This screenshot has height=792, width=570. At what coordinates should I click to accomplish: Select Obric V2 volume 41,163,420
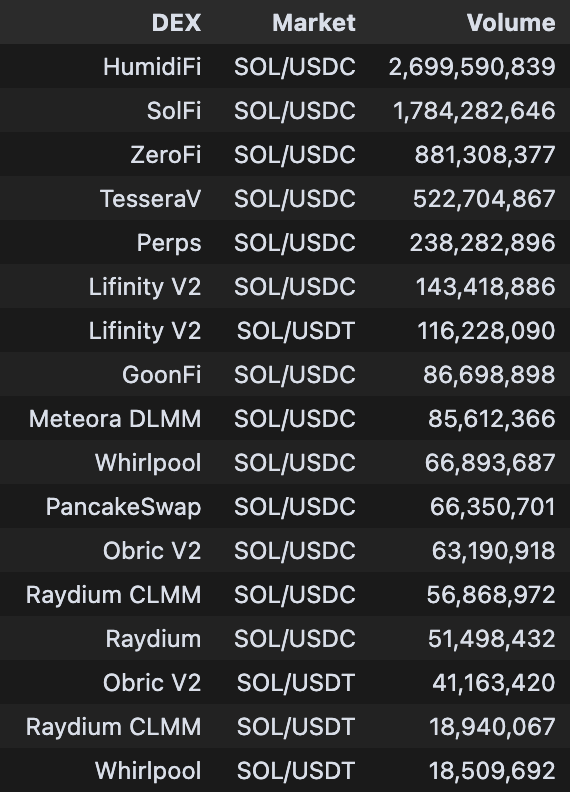click(493, 682)
